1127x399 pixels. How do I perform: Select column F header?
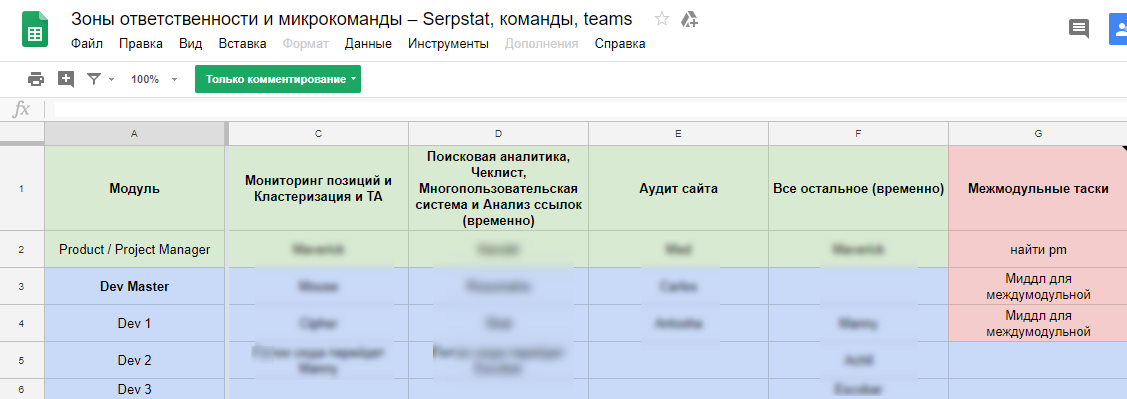click(858, 133)
